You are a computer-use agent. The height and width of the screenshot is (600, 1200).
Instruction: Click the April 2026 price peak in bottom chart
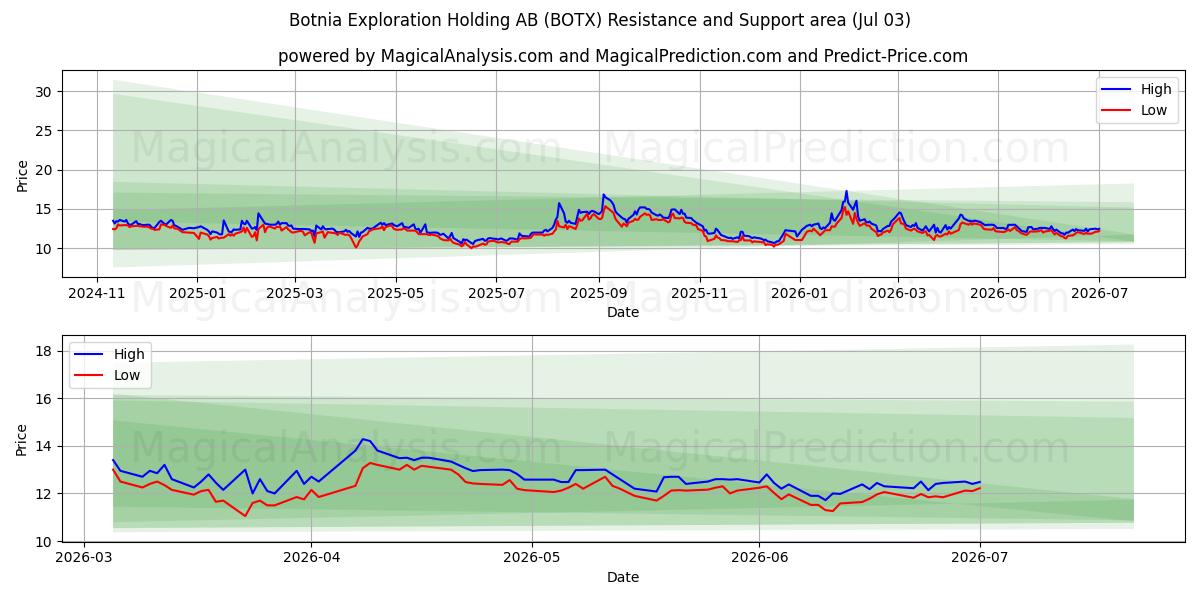pyautogui.click(x=364, y=439)
